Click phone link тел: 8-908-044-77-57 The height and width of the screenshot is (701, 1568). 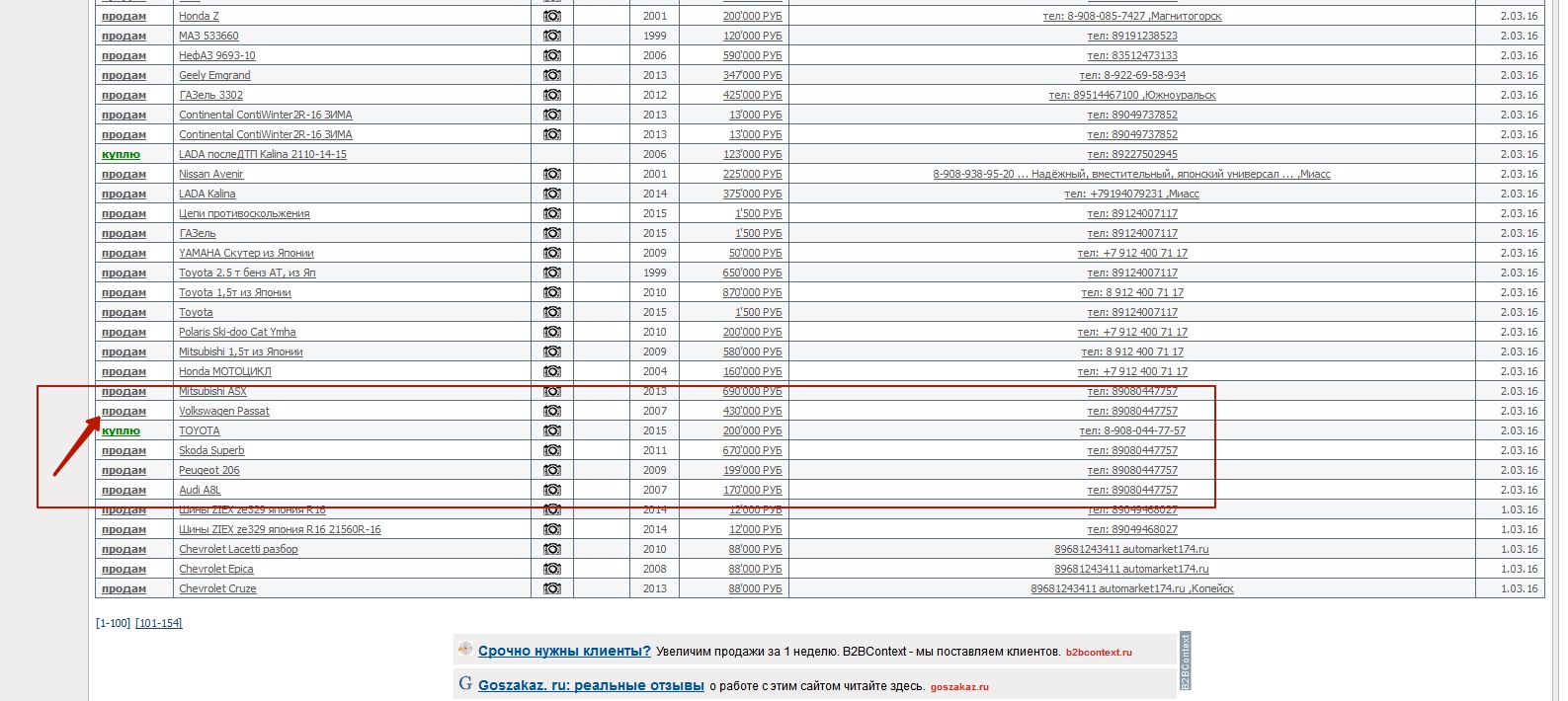[1132, 430]
